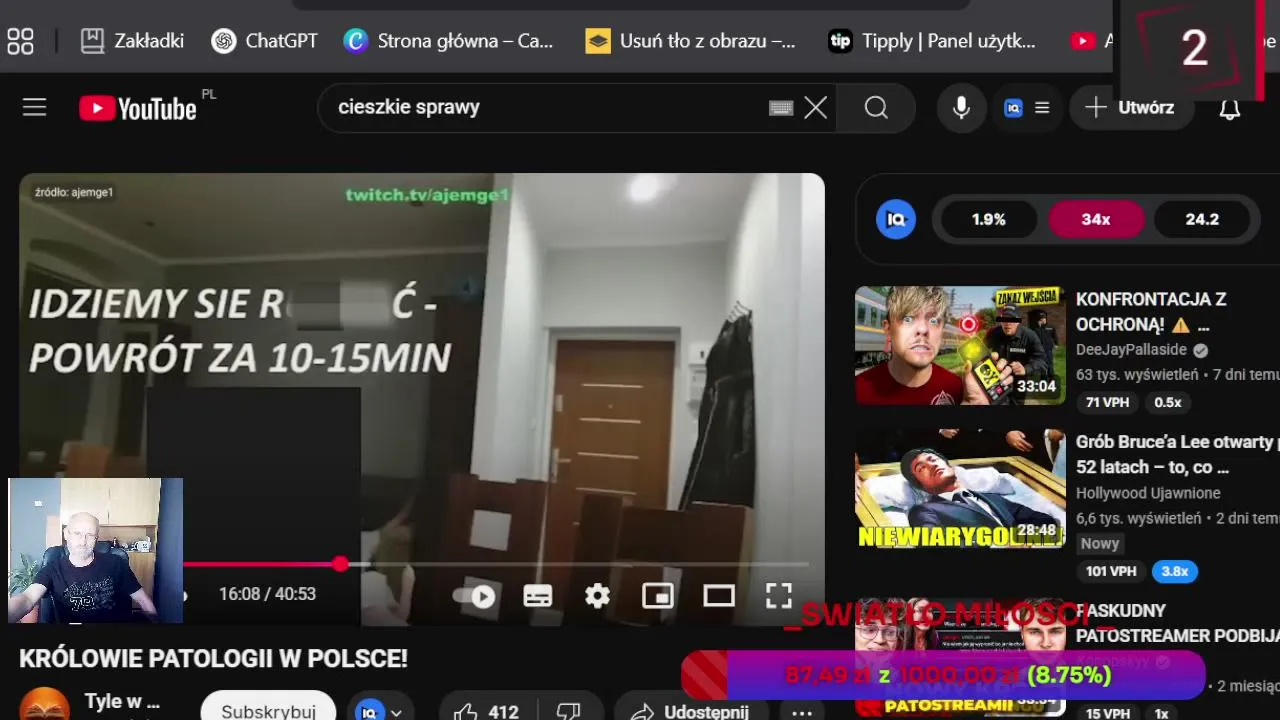Image resolution: width=1280 pixels, height=720 pixels.
Task: Open the 'Grób Bruce'a Lee otwarty' title
Action: tap(1177, 454)
